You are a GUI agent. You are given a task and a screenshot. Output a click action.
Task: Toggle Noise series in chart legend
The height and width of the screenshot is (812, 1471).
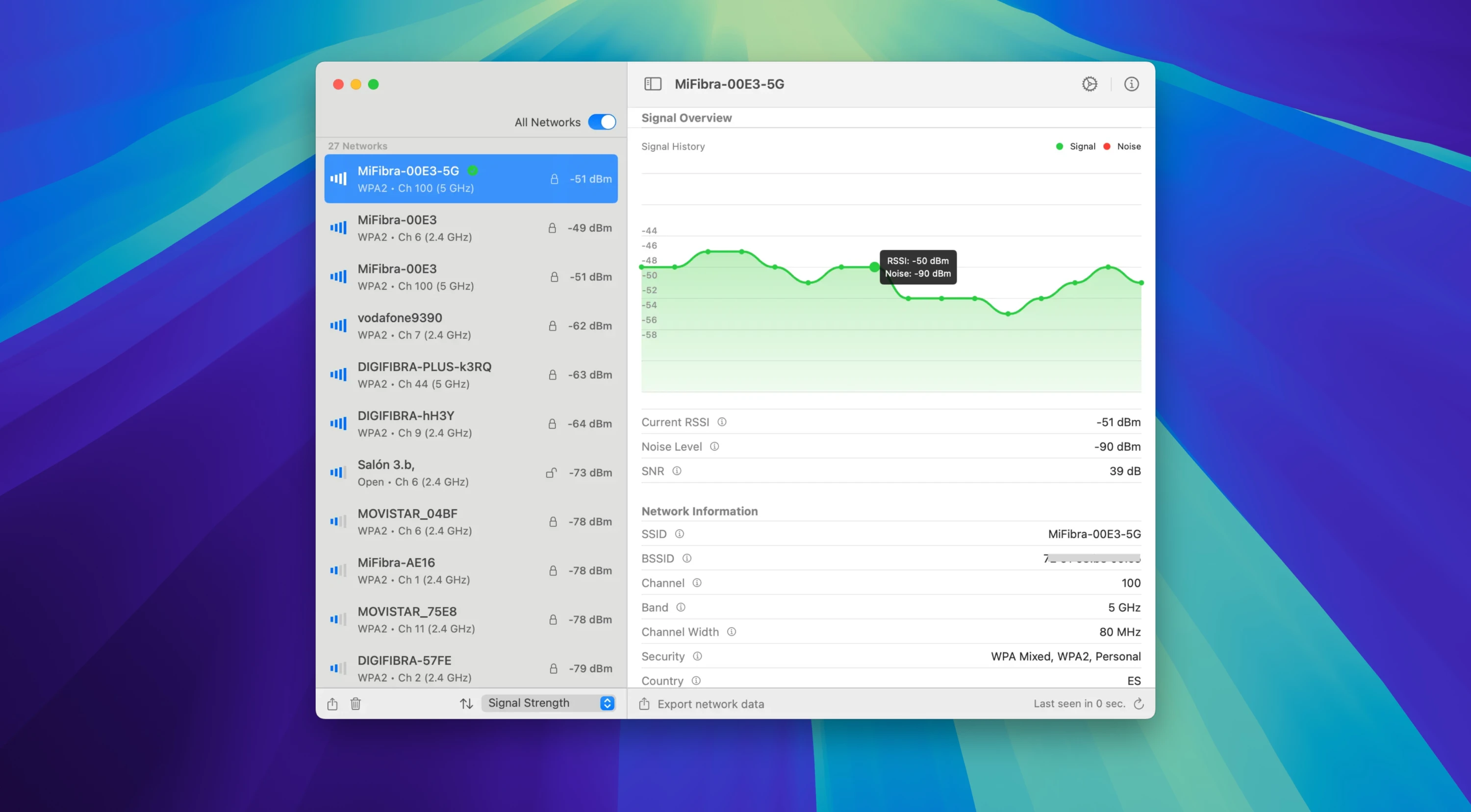(x=1122, y=146)
